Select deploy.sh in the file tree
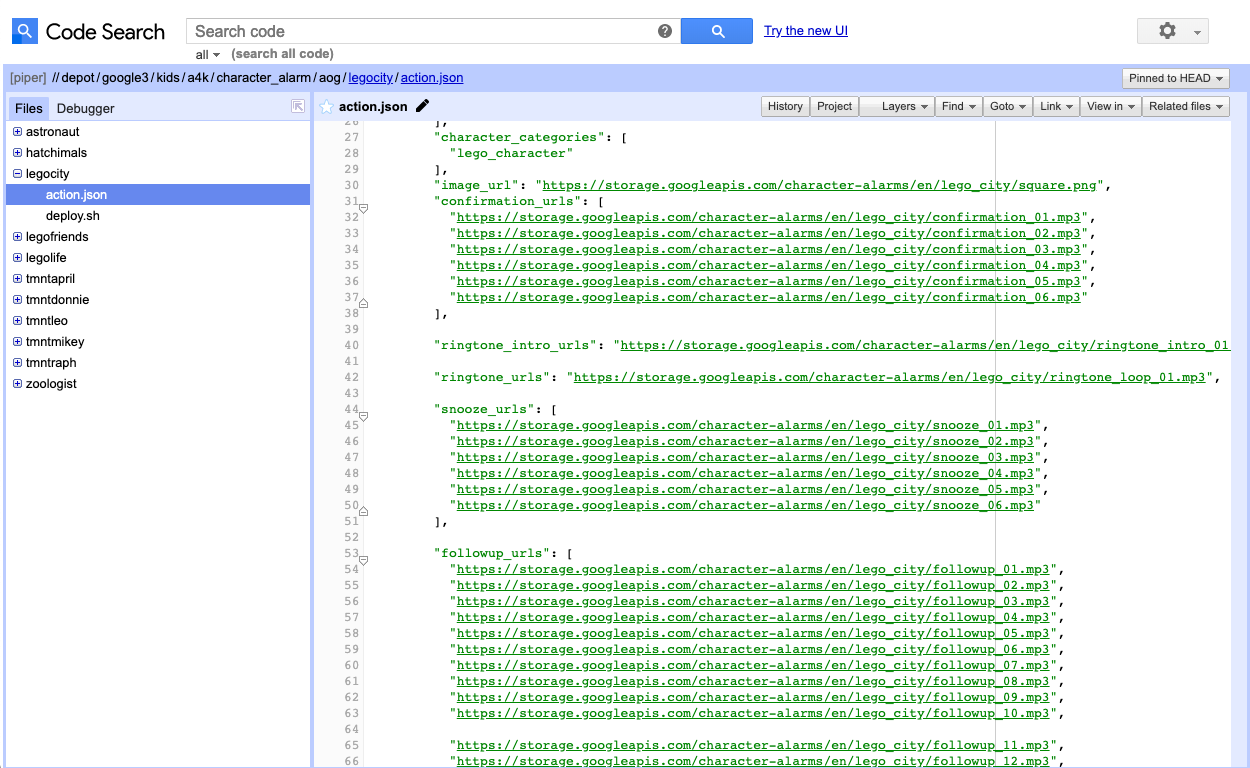This screenshot has height=768, width=1250. pyautogui.click(x=72, y=216)
